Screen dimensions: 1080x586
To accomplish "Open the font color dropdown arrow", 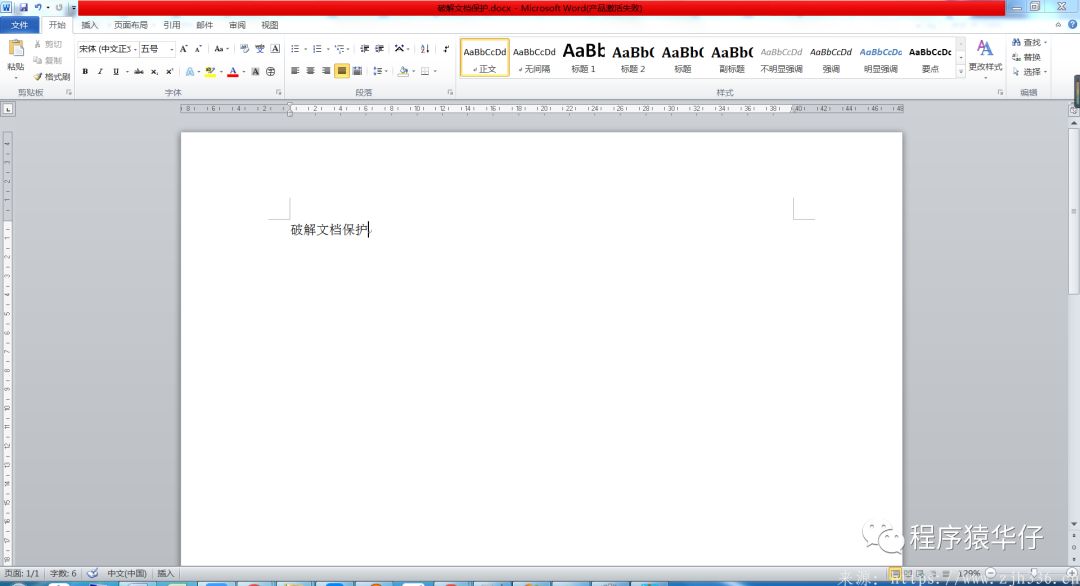I will (243, 71).
